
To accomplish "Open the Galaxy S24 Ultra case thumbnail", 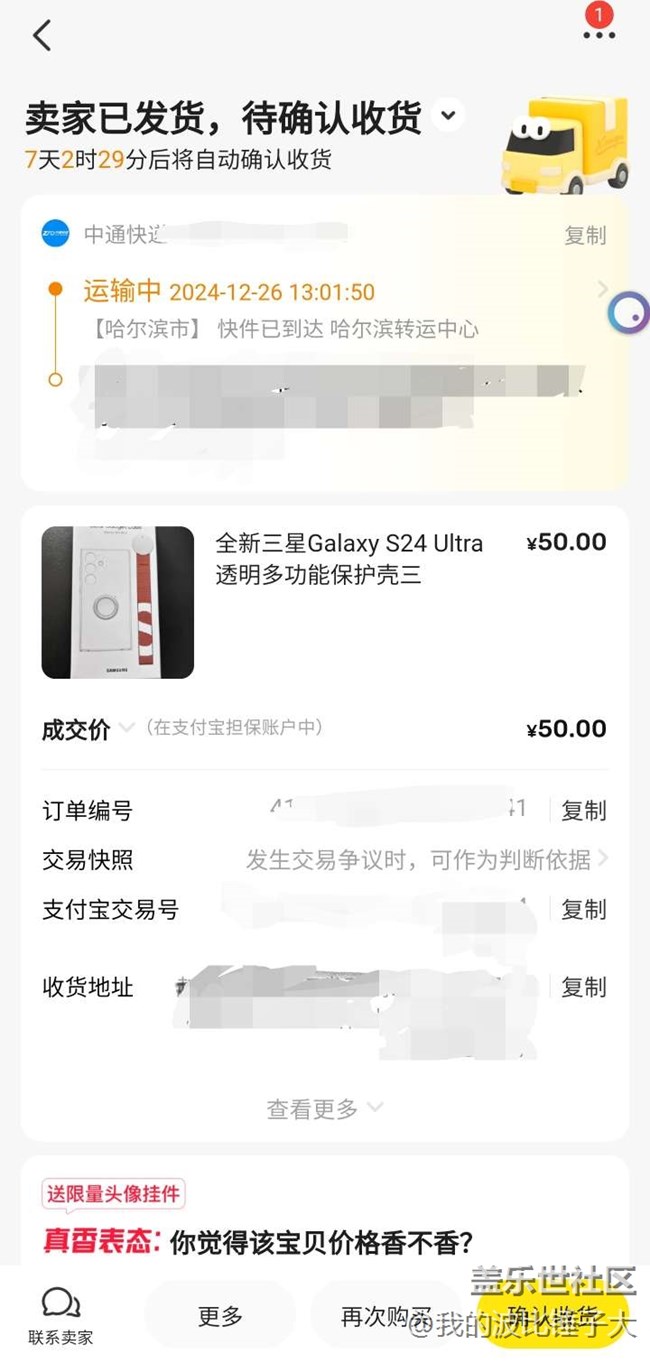I will pyautogui.click(x=118, y=602).
